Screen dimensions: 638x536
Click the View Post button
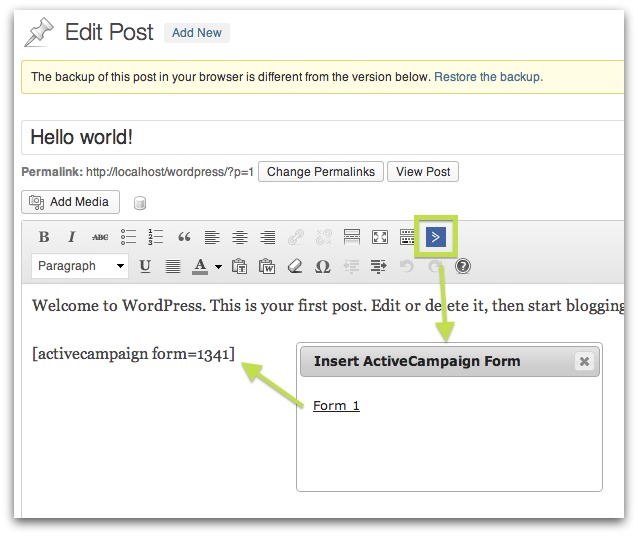[423, 172]
